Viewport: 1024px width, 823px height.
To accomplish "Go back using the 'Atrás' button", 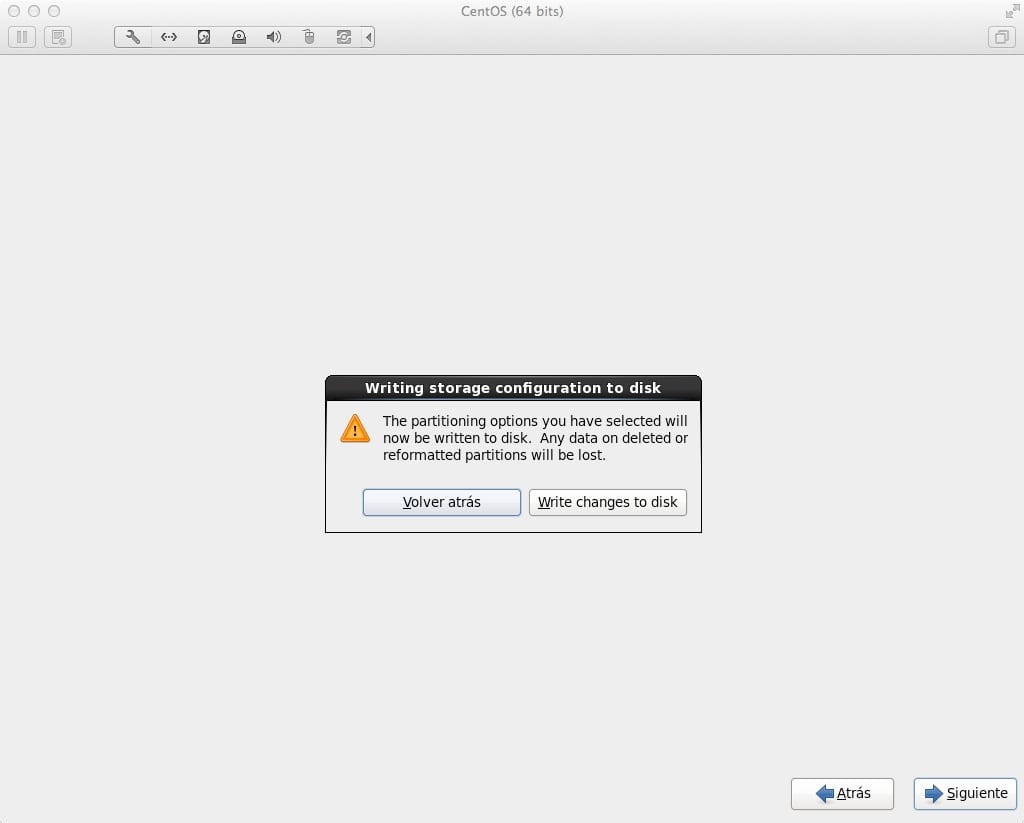I will [x=842, y=793].
